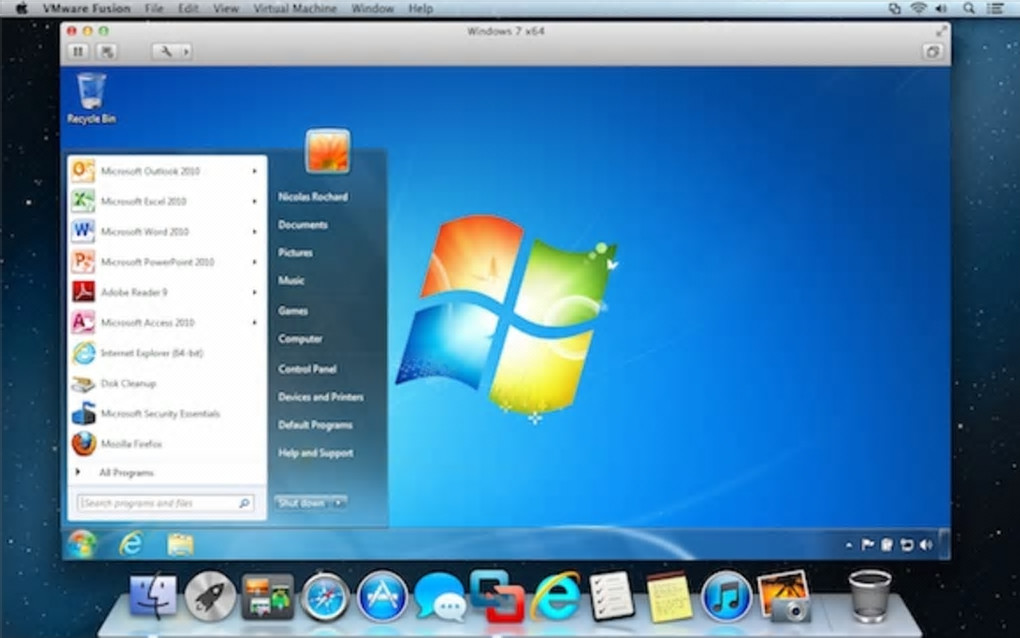Open the Virtual Machine menu
The image size is (1020, 638).
[295, 8]
